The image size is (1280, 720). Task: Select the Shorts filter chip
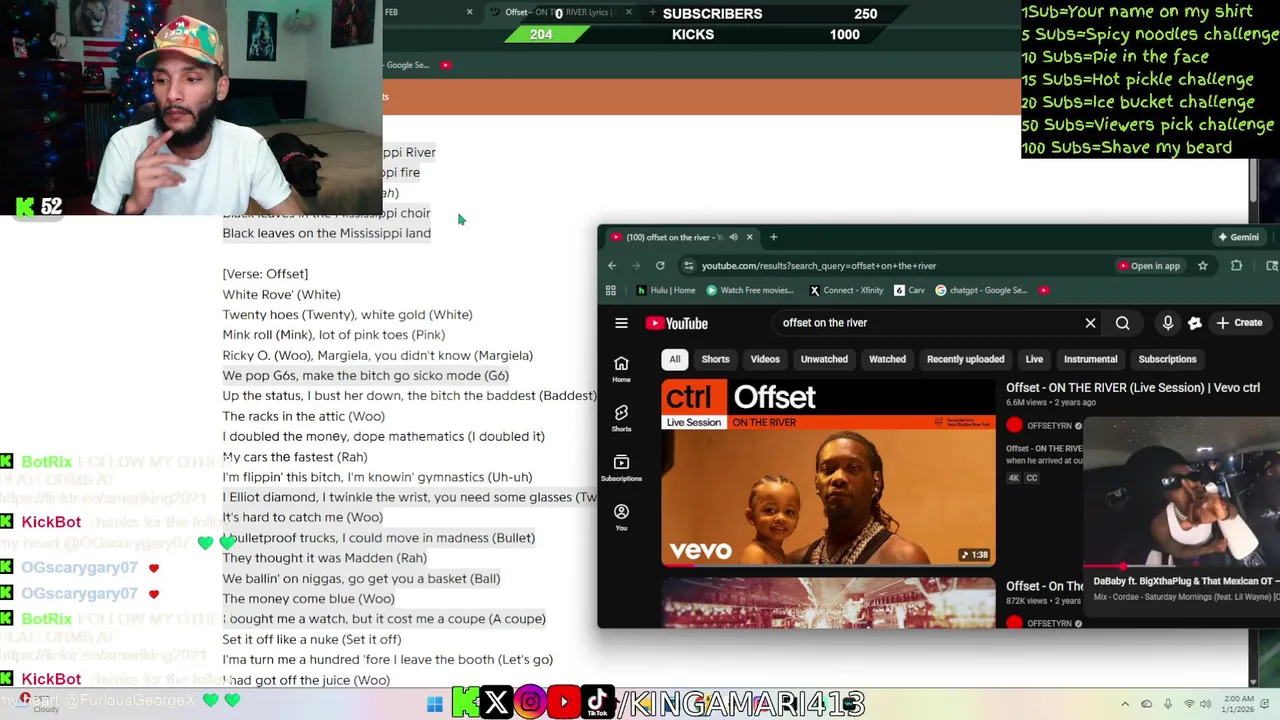pos(715,359)
